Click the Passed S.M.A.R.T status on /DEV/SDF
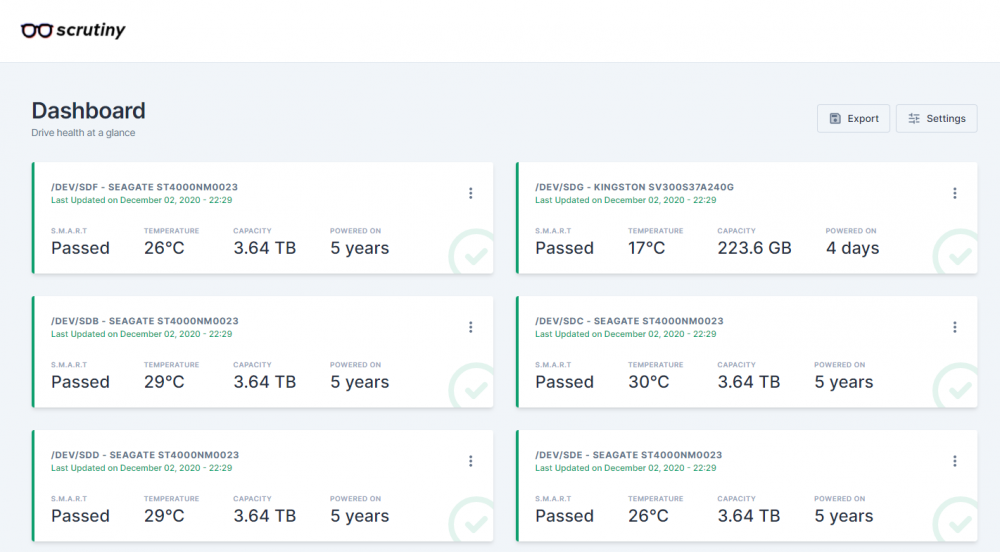The width and height of the screenshot is (1000, 552). [x=80, y=248]
